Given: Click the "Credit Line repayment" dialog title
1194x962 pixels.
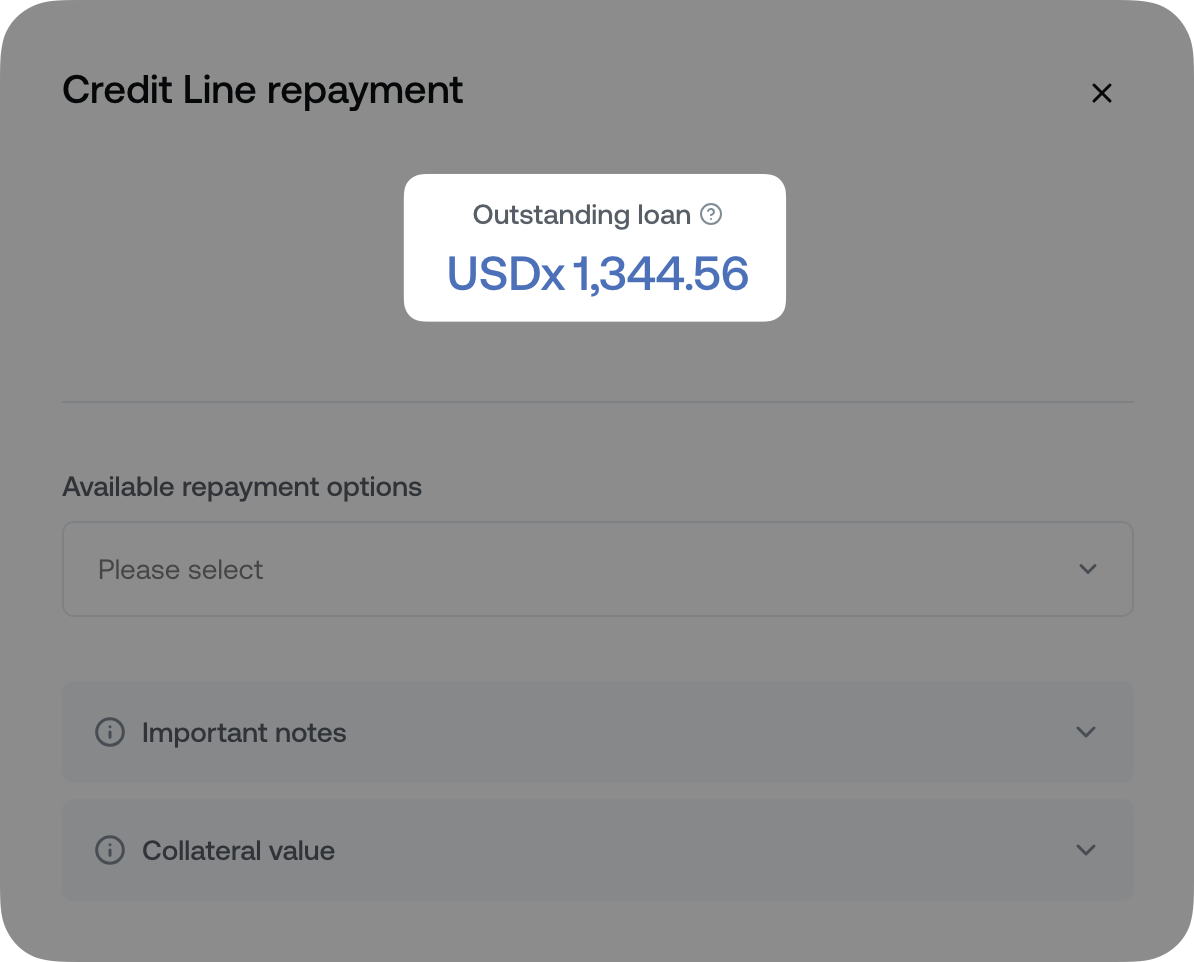Looking at the screenshot, I should coord(262,91).
